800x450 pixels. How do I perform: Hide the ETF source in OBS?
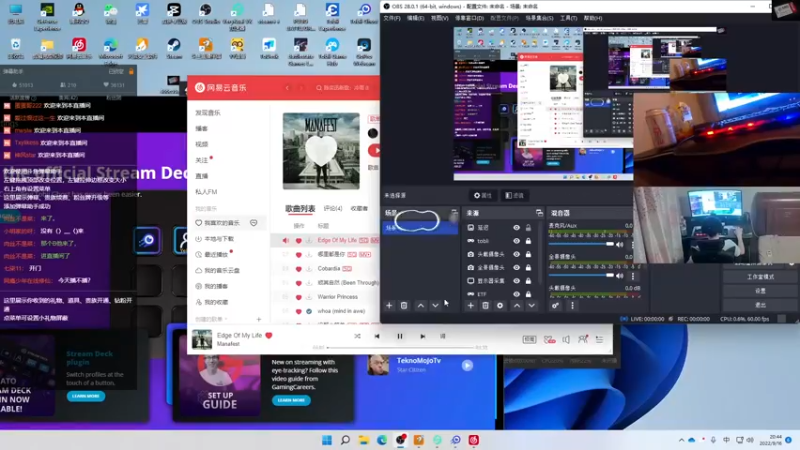coord(516,294)
